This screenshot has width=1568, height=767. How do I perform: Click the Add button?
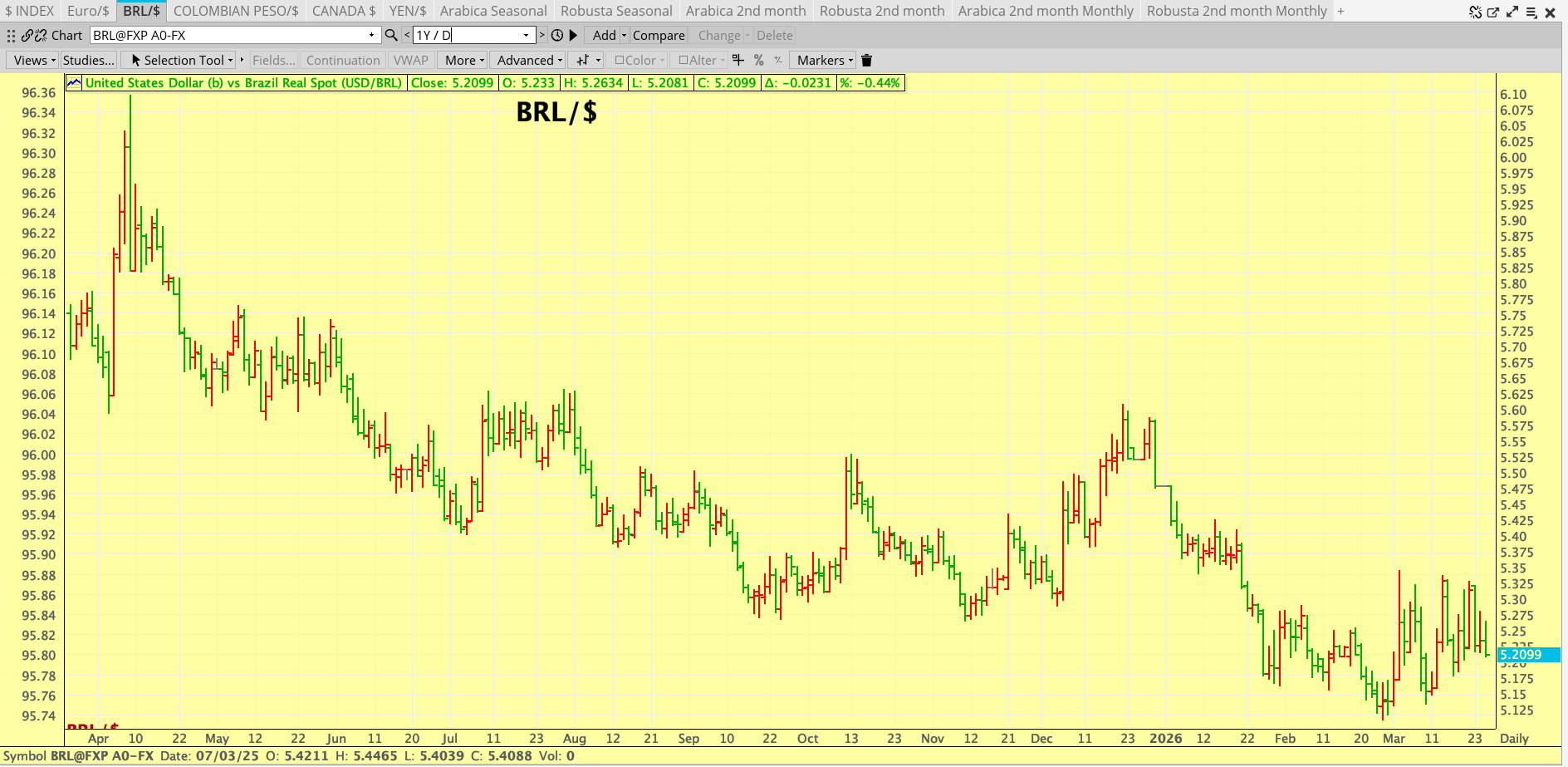point(604,35)
